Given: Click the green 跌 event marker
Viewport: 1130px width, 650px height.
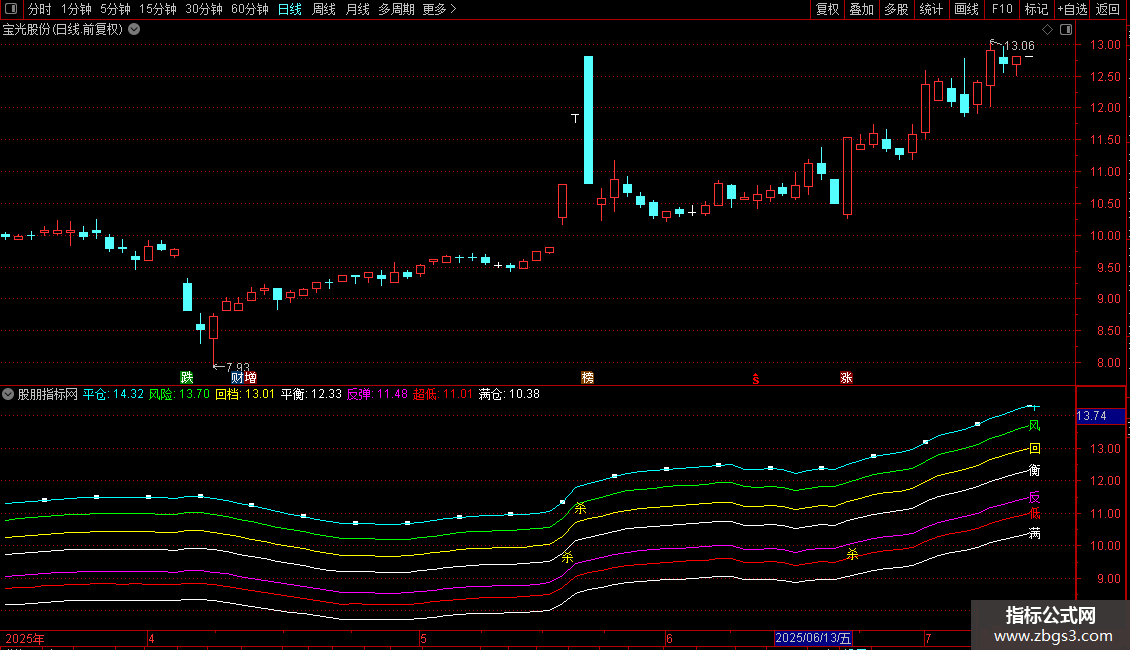Looking at the screenshot, I should pos(187,378).
